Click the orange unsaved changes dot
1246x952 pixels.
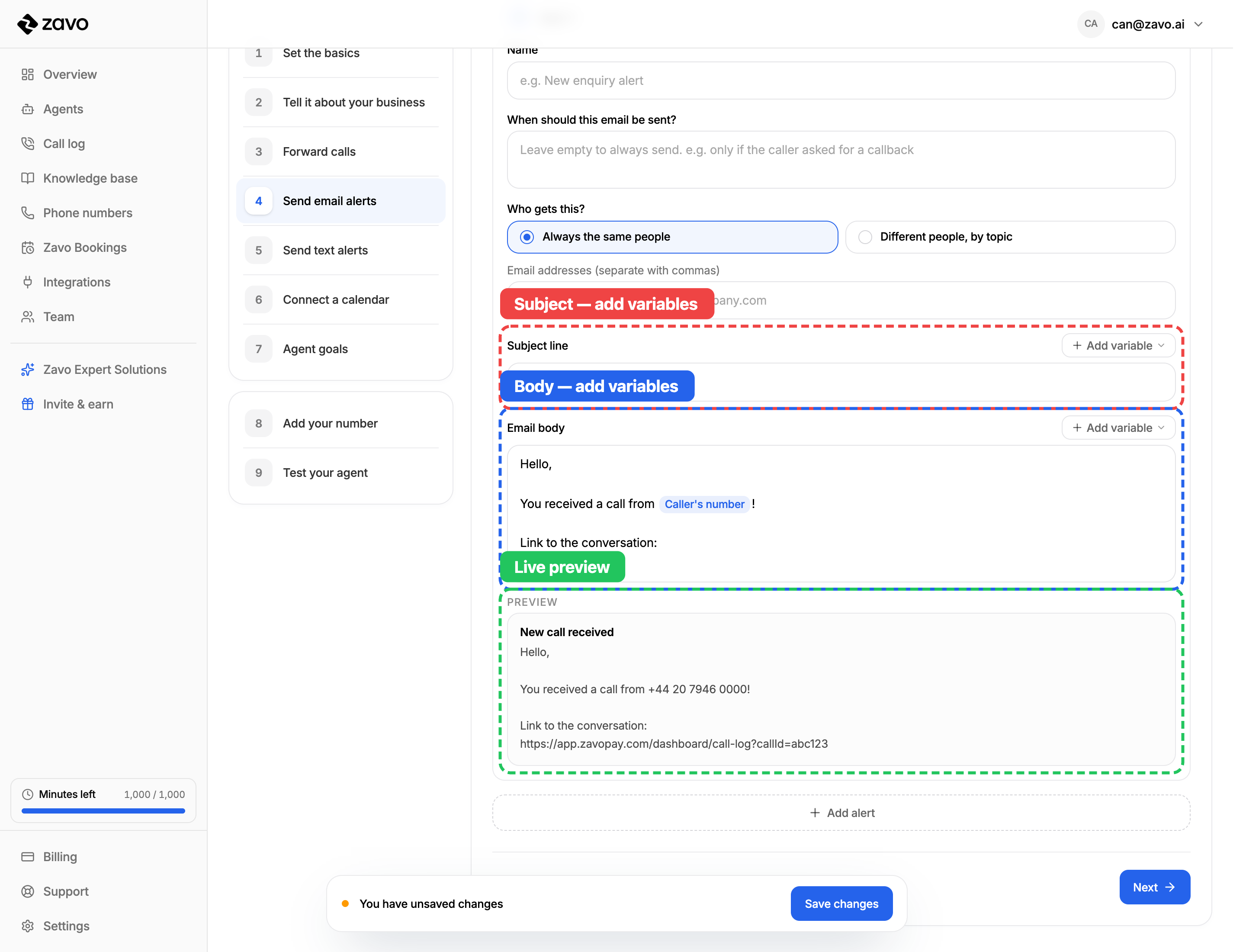pos(345,904)
